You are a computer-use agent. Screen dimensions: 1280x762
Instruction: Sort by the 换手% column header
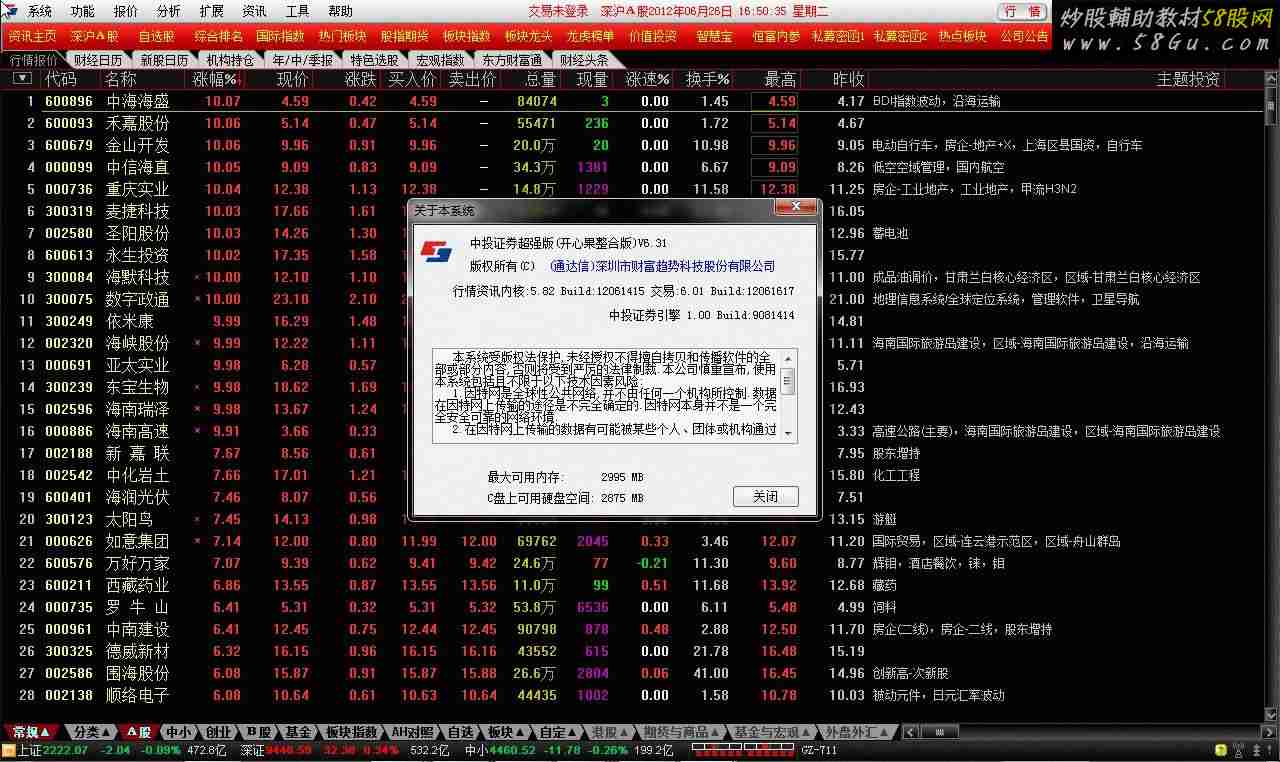pyautogui.click(x=707, y=80)
